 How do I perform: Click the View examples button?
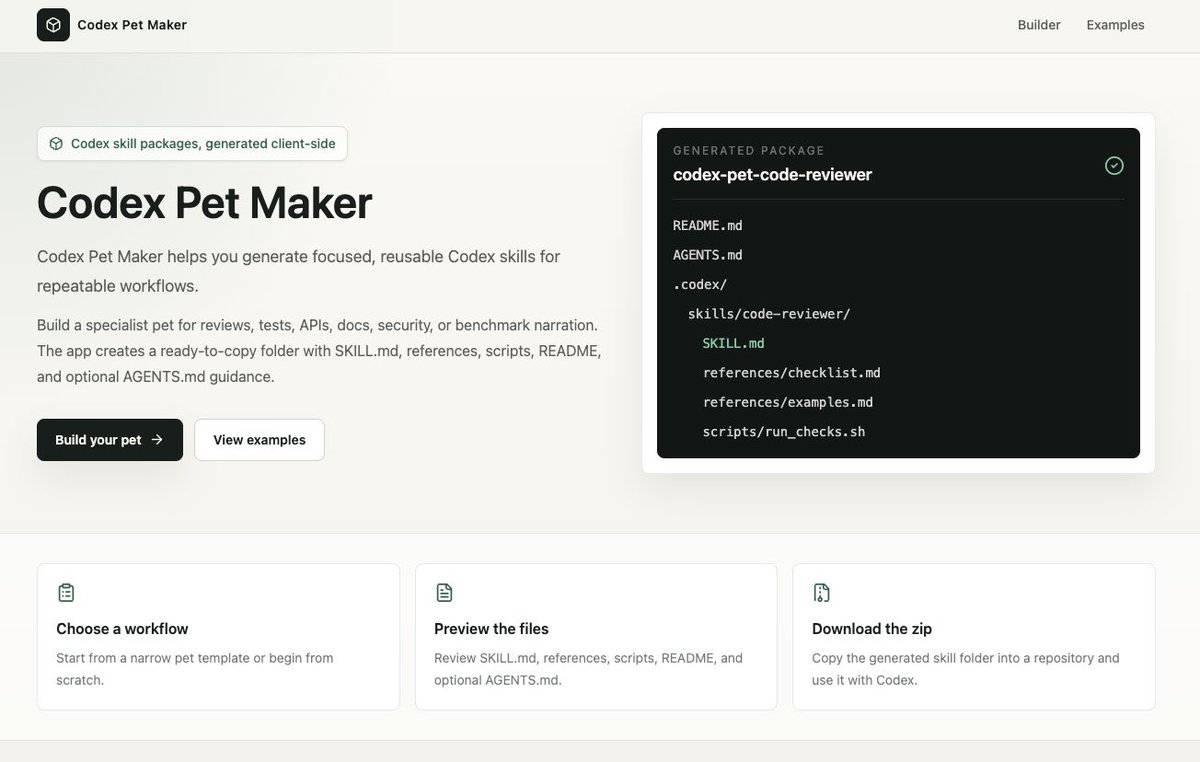259,440
